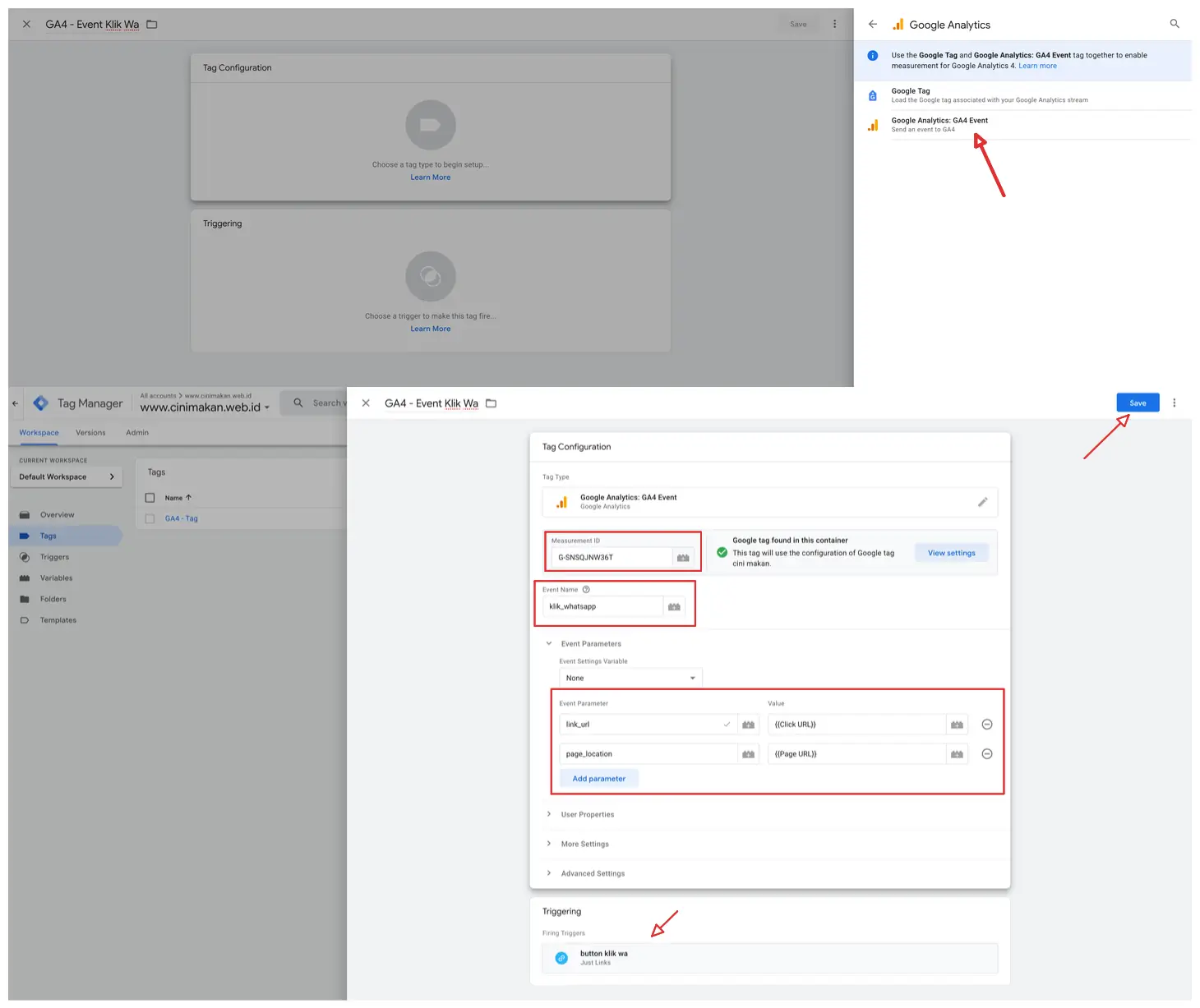Viewport: 1200px width, 1008px height.
Task: Collapse the Event Parameters section
Action: 549,644
